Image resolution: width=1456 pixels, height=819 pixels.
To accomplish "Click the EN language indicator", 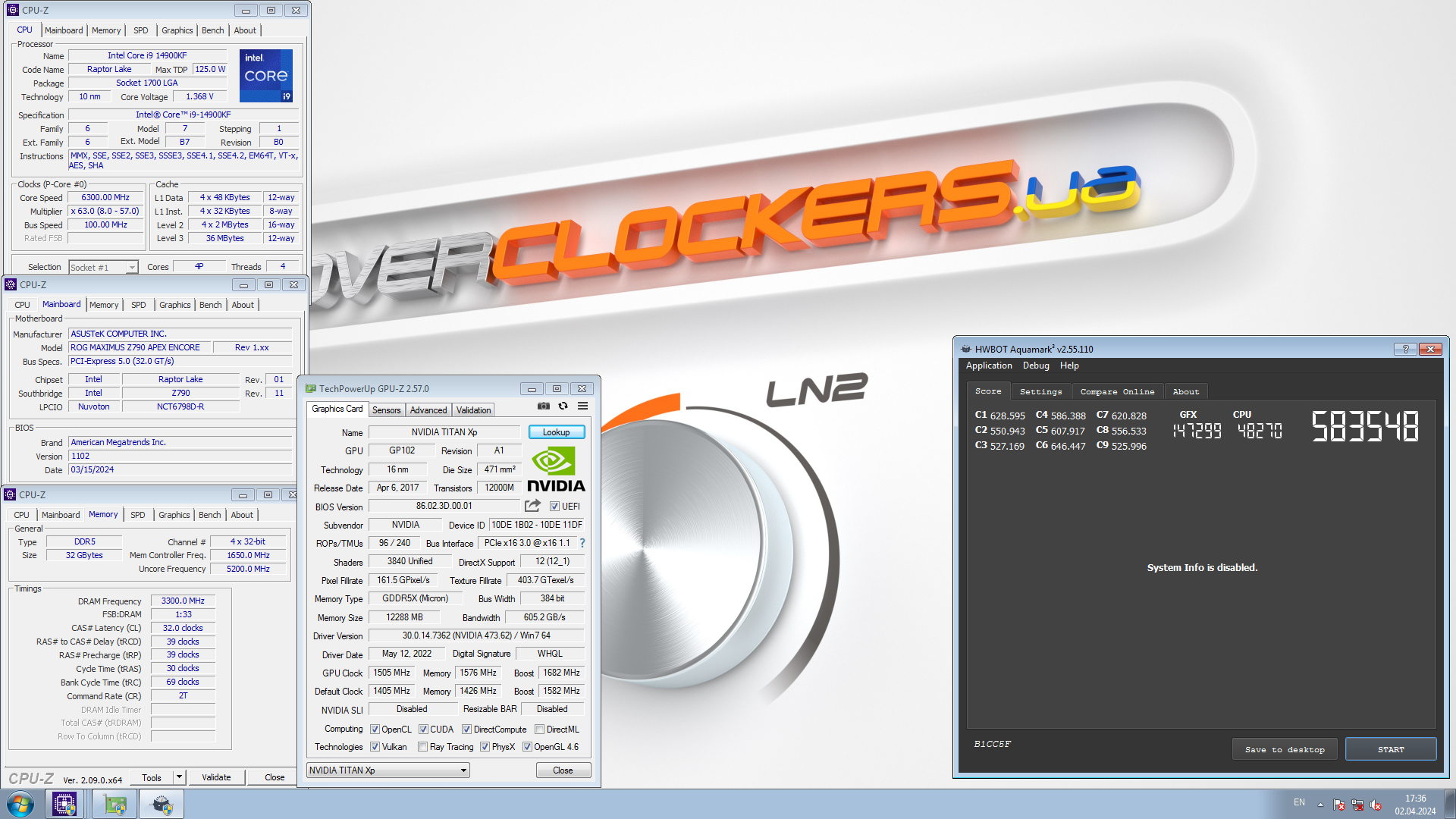I will click(1299, 802).
